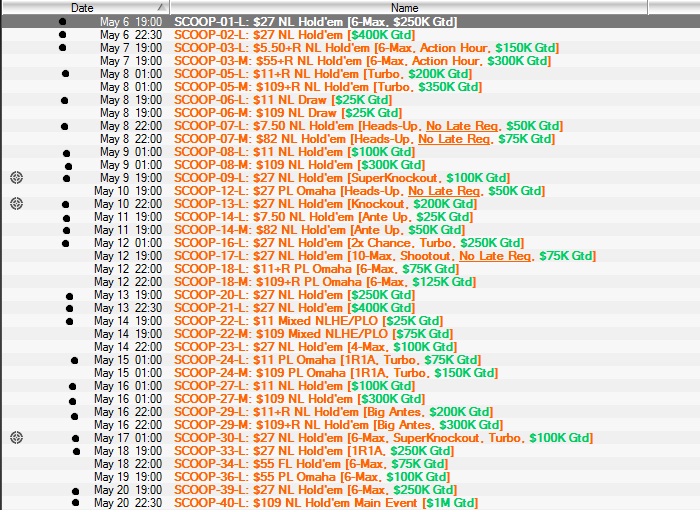700x512 pixels.
Task: Select SCOOP-39-L 6-Max $250K Gtd row
Action: click(350, 490)
